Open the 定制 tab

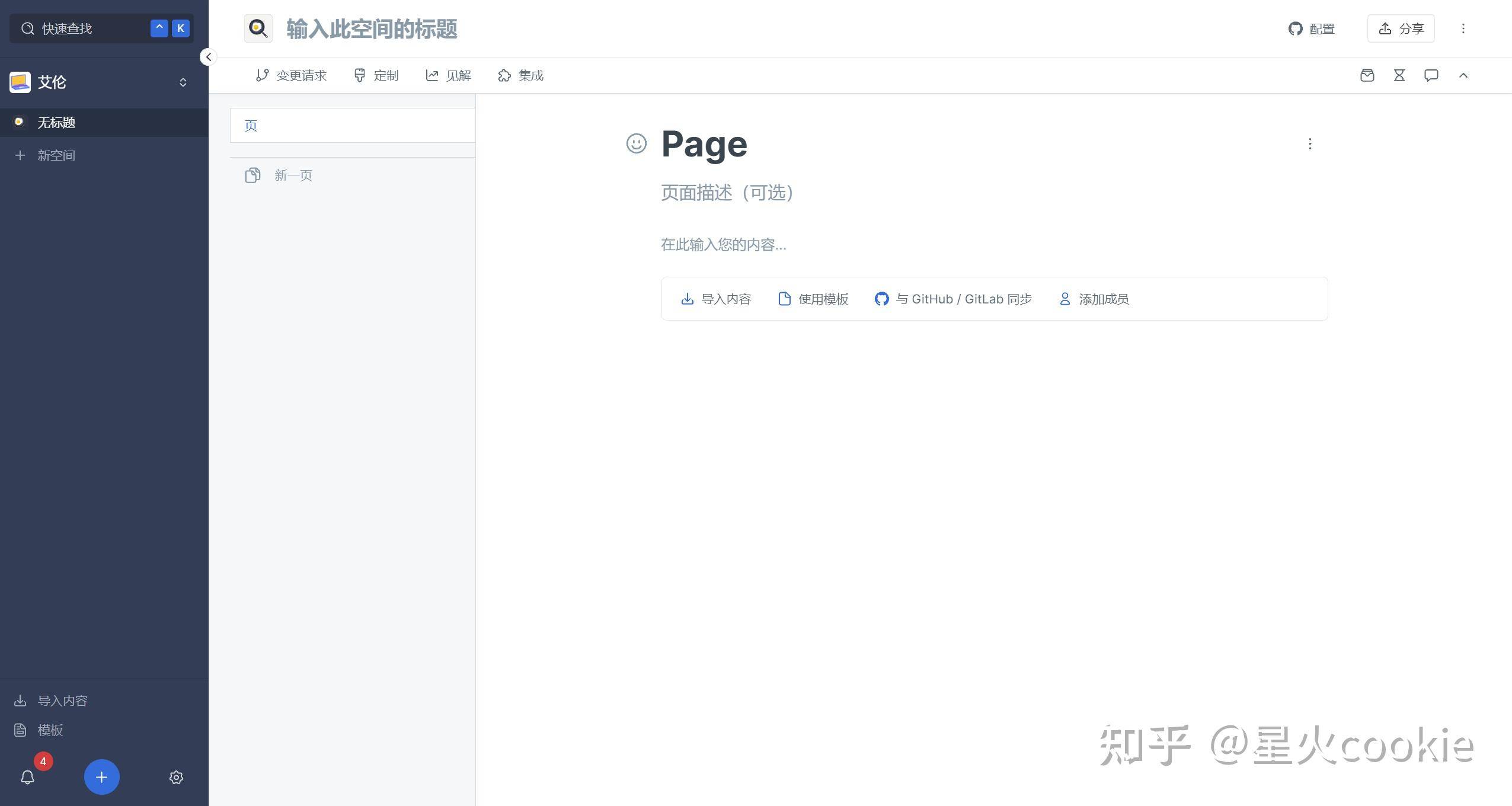point(376,75)
